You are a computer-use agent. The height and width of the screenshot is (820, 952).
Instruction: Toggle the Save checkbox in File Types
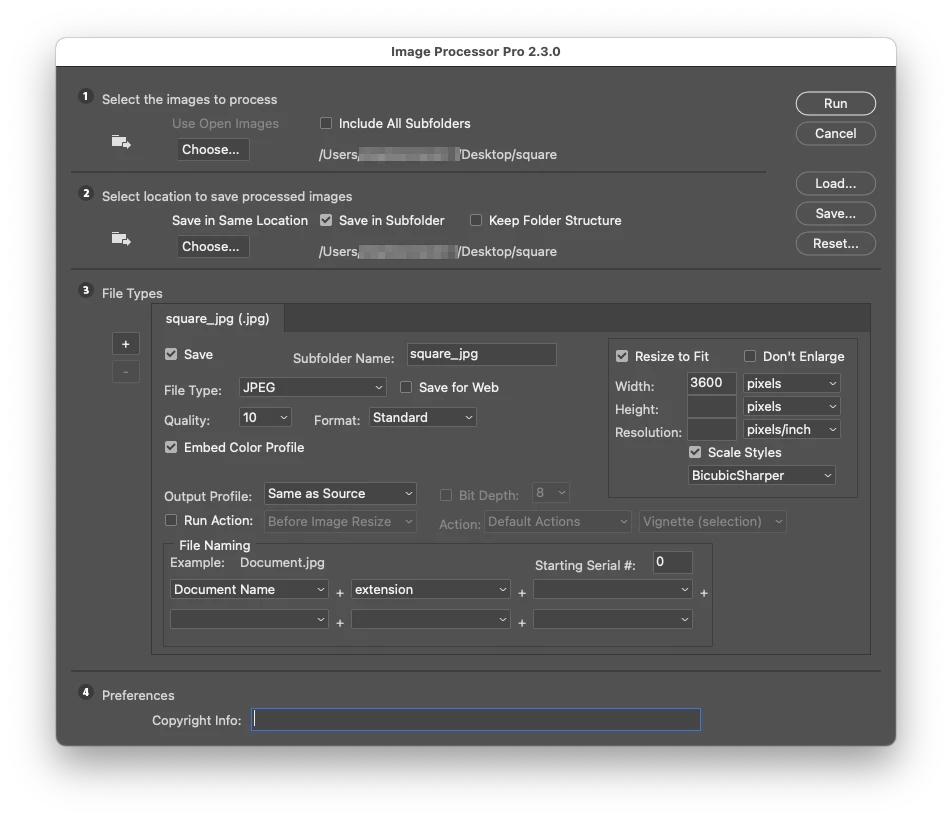point(171,354)
